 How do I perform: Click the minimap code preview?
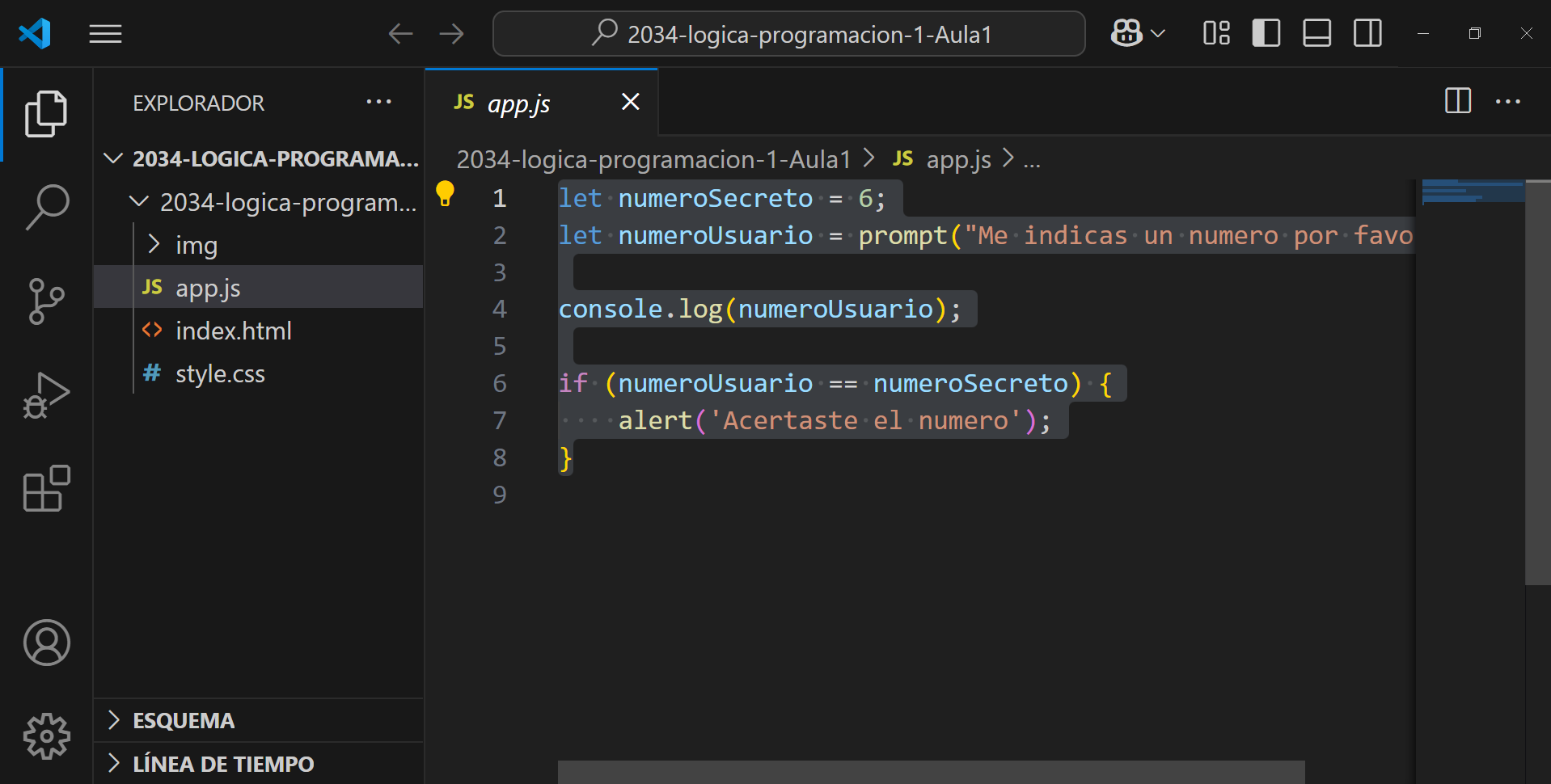(x=1472, y=192)
